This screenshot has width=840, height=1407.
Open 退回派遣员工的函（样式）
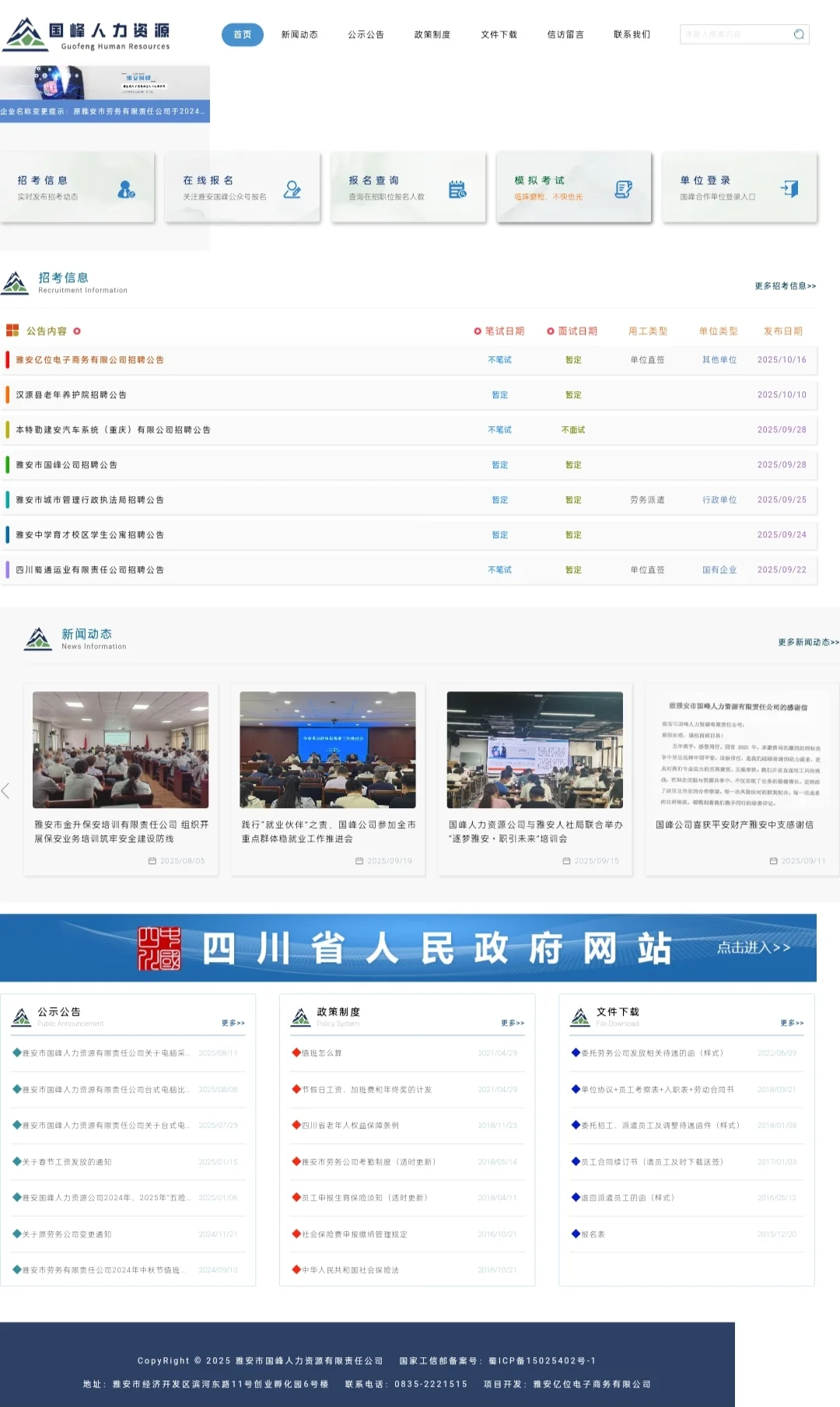(x=628, y=1198)
